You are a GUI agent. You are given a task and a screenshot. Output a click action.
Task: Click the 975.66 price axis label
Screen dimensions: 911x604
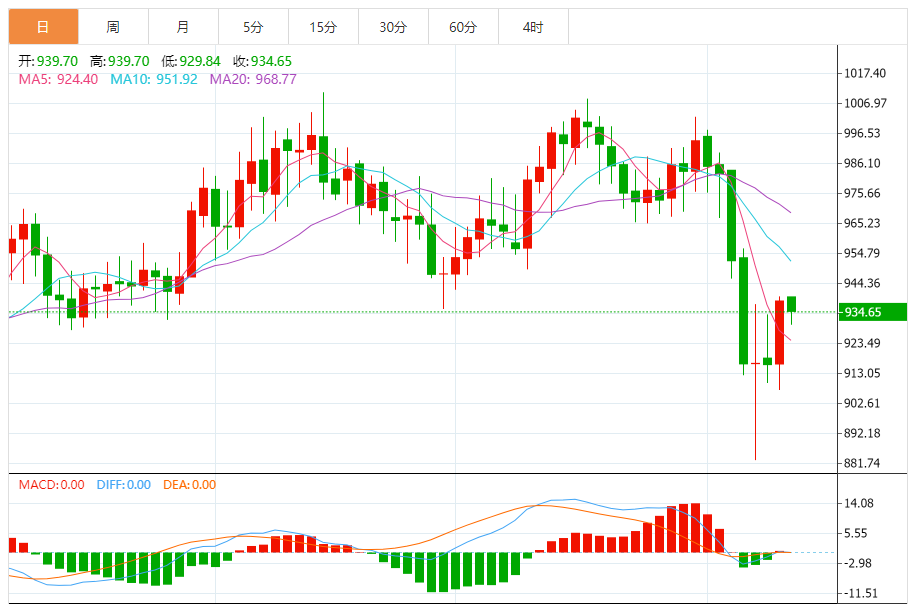click(x=862, y=193)
